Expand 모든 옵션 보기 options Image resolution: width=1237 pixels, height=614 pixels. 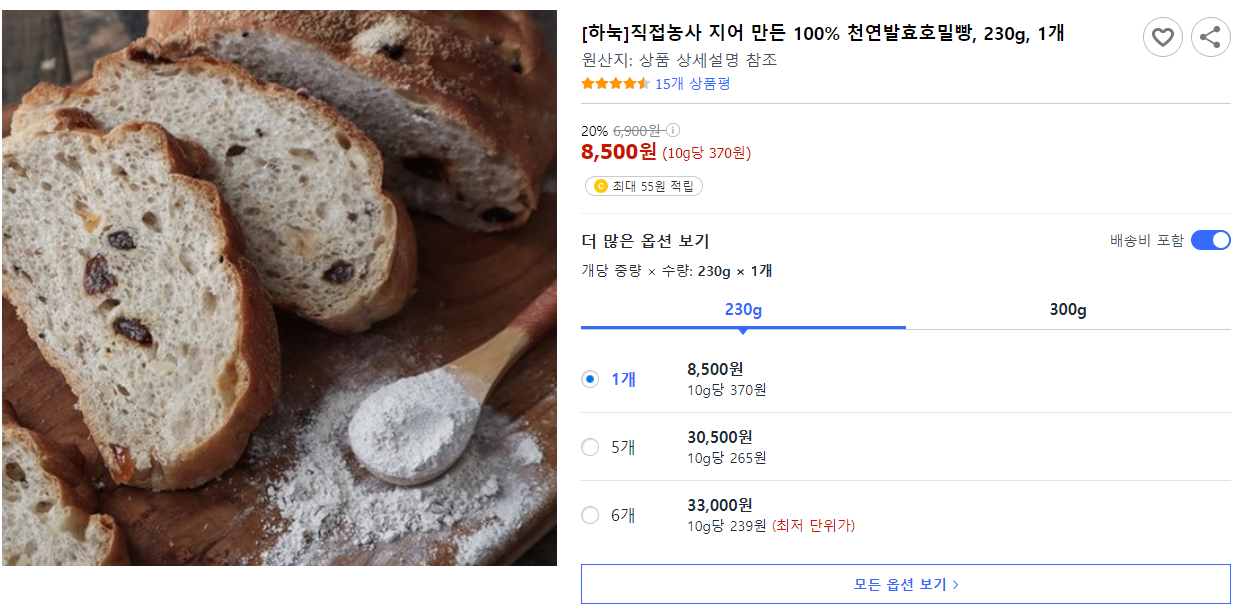906,584
